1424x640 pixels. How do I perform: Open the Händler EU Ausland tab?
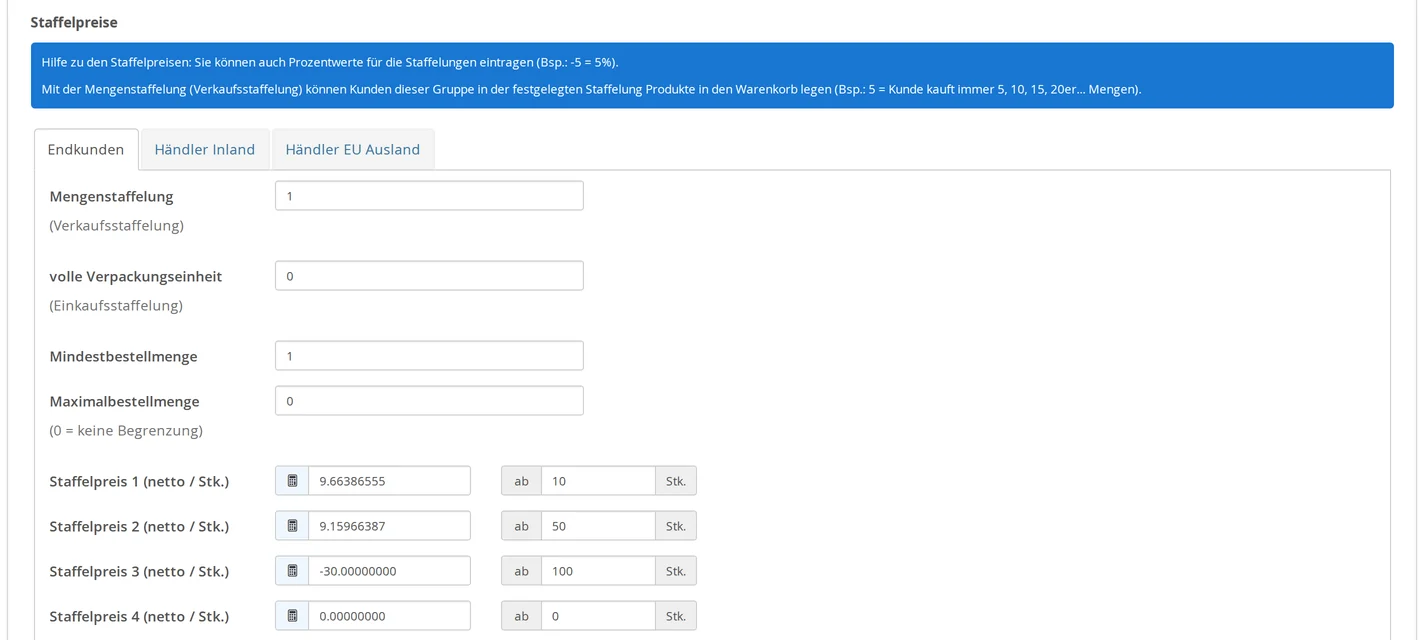pyautogui.click(x=353, y=149)
